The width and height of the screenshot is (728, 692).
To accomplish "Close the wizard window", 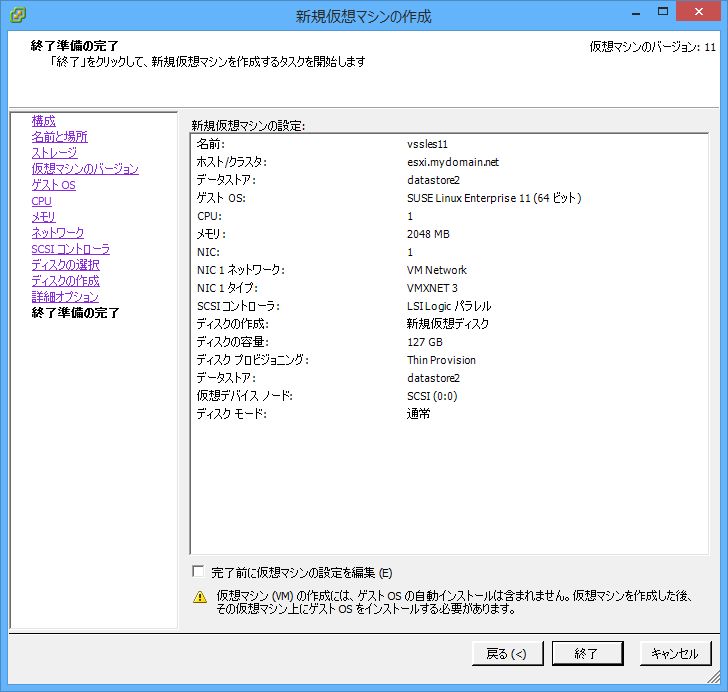I will coord(699,12).
